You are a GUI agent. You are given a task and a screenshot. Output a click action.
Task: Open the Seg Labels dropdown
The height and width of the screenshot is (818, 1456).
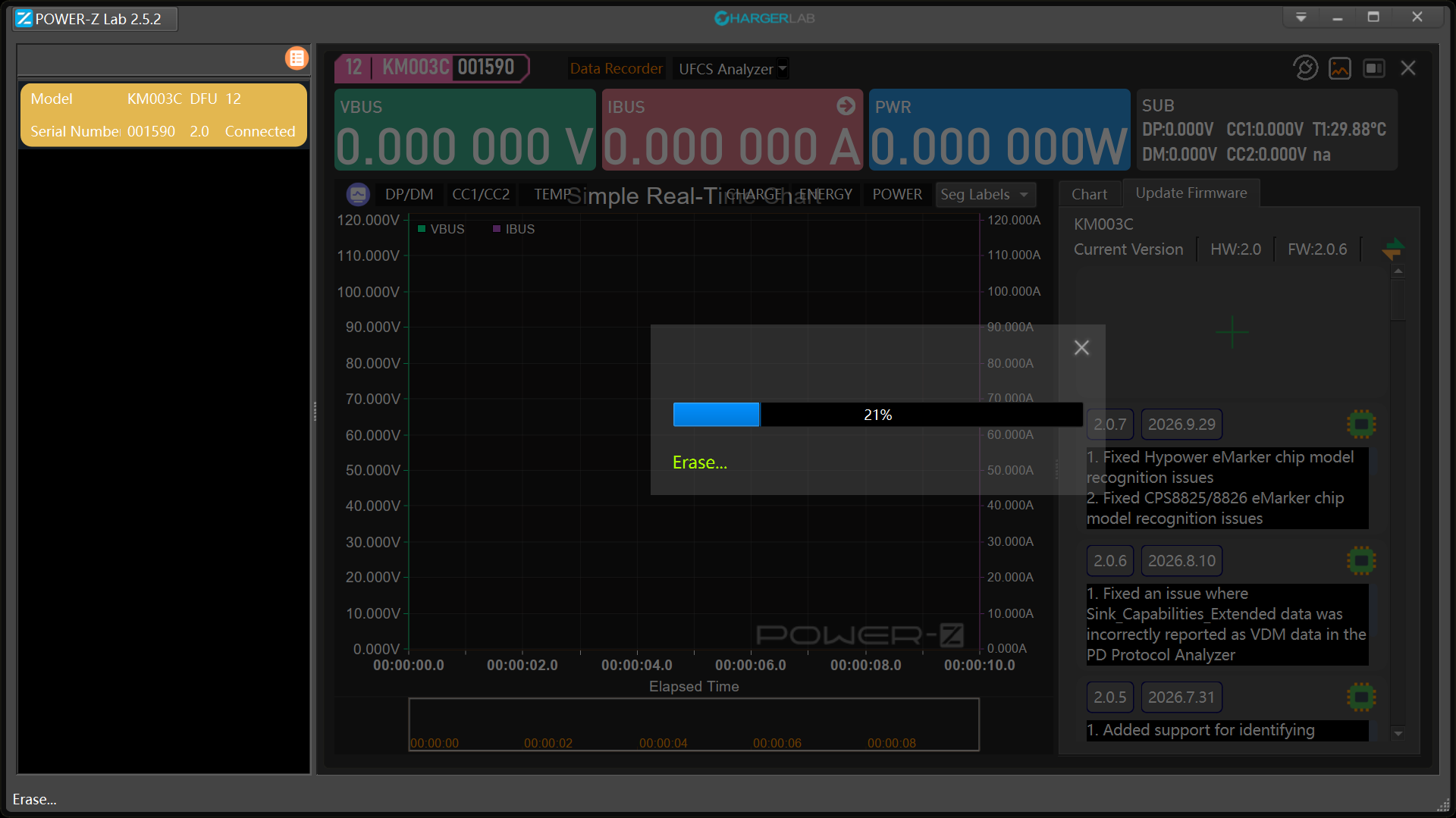(985, 195)
